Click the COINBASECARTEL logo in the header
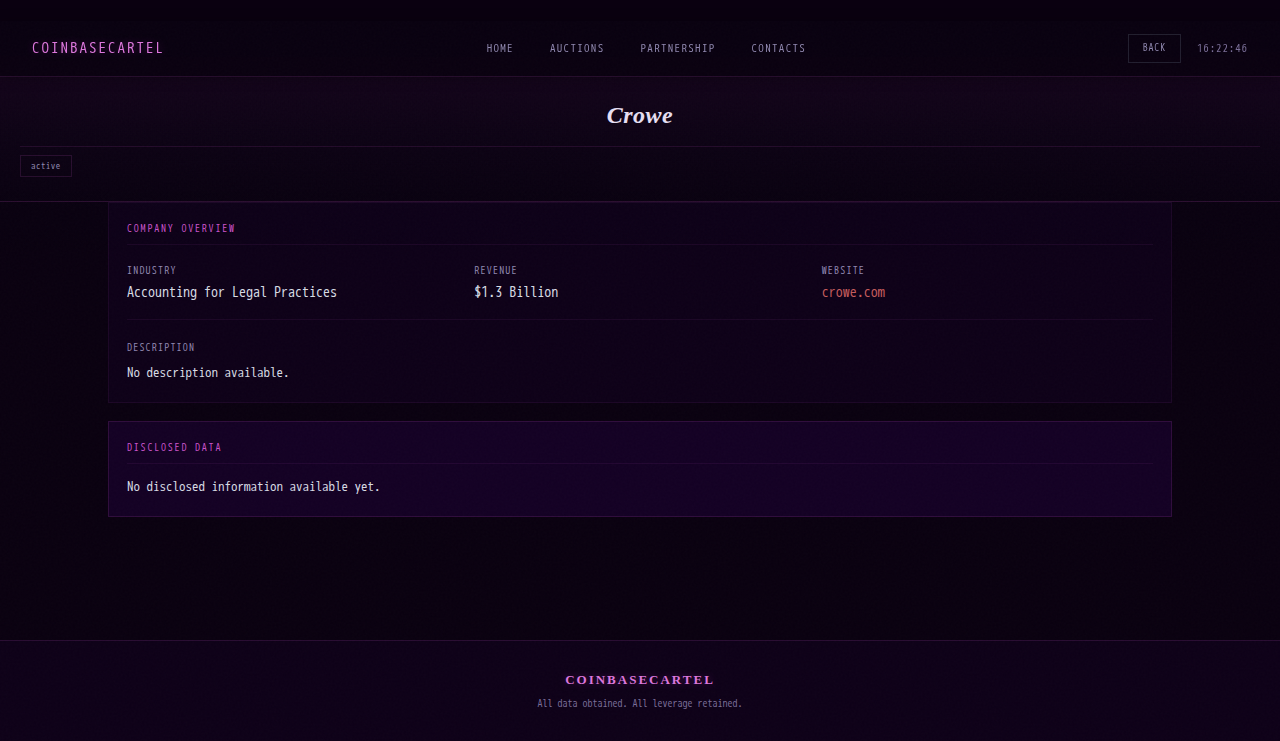Image resolution: width=1280 pixels, height=741 pixels. click(x=97, y=48)
